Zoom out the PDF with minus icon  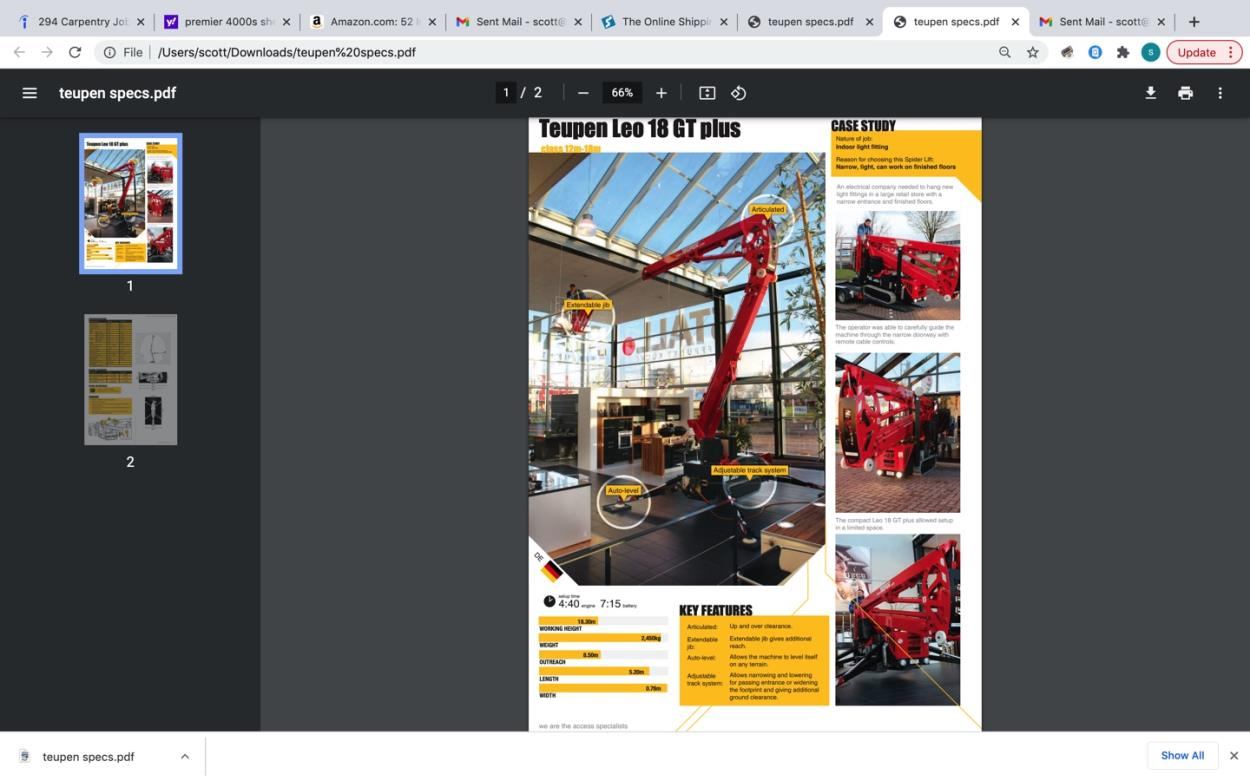(583, 93)
